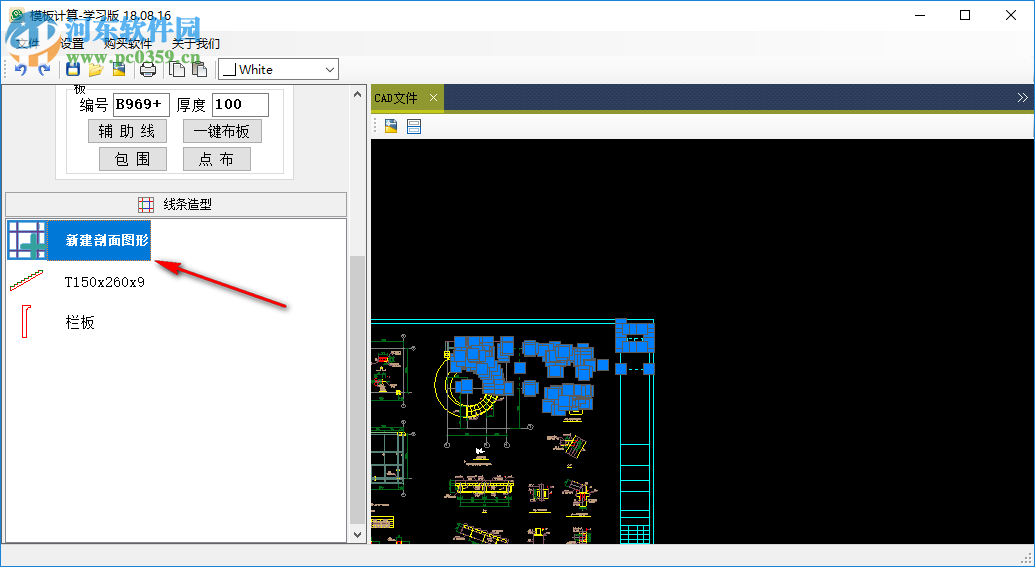Click the Redo arrow icon
Viewport: 1035px width, 567px height.
tap(44, 69)
